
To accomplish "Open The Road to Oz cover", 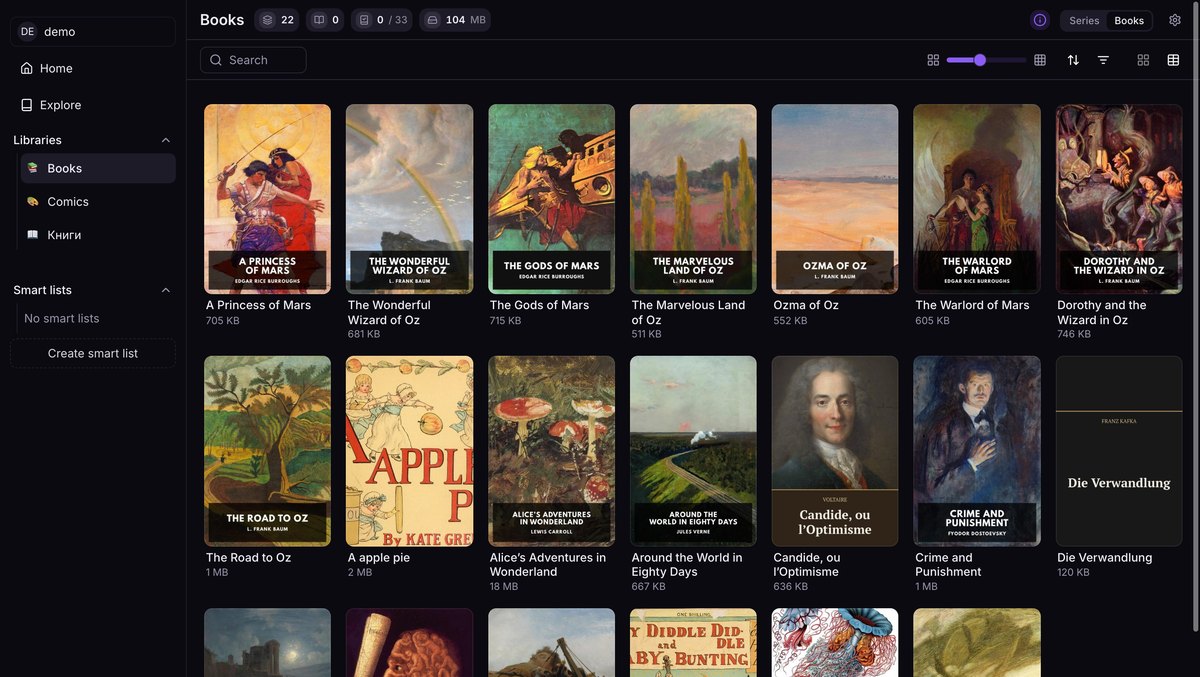I will (267, 451).
